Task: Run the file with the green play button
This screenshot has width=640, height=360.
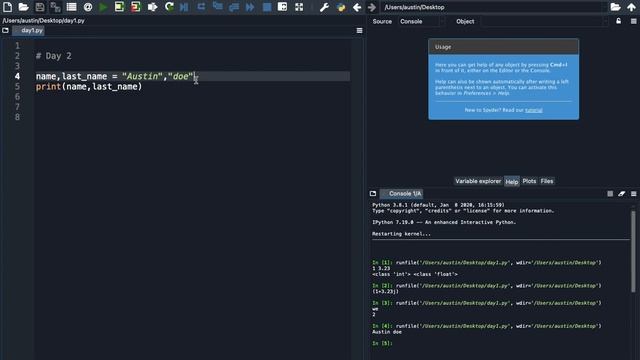Action: pos(103,7)
